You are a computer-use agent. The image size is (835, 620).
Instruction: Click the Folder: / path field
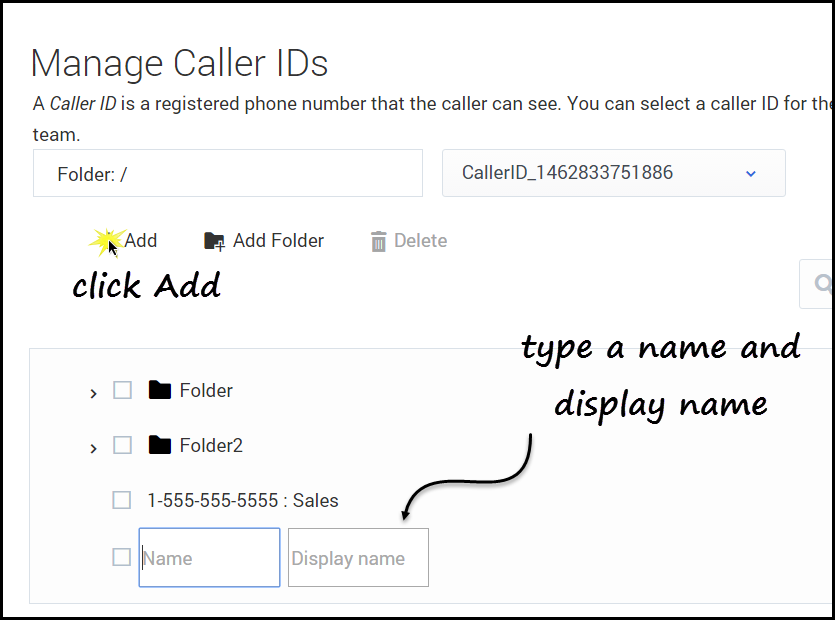227,174
